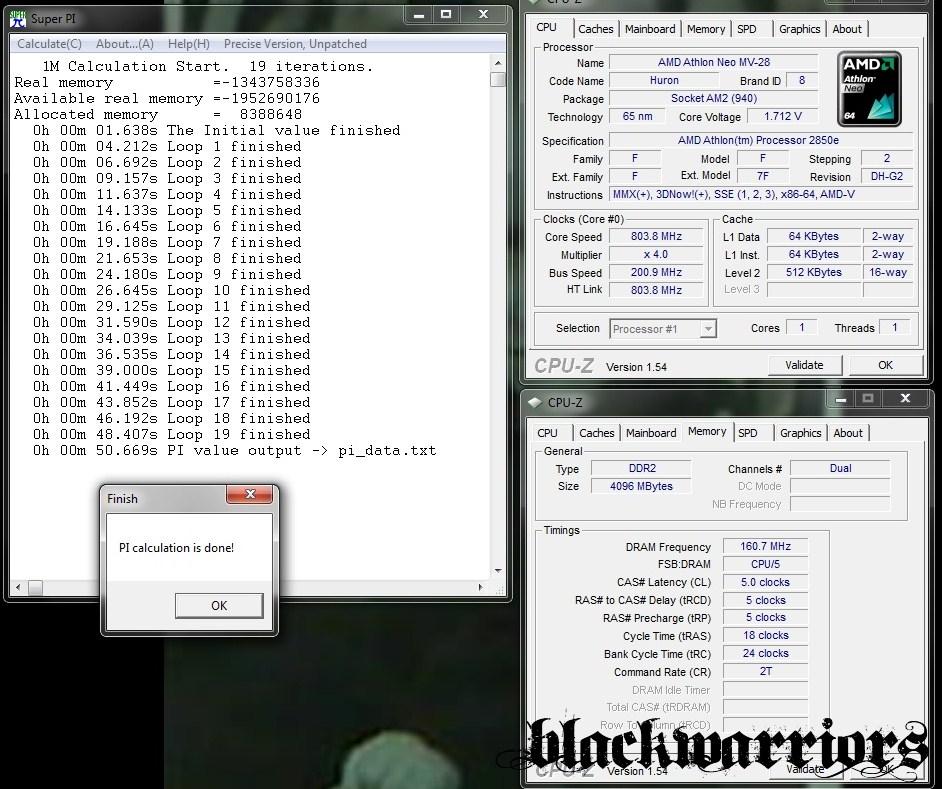Switch to Memory tab in upper CPU-Z window
This screenshot has height=789, width=942.
tap(706, 29)
